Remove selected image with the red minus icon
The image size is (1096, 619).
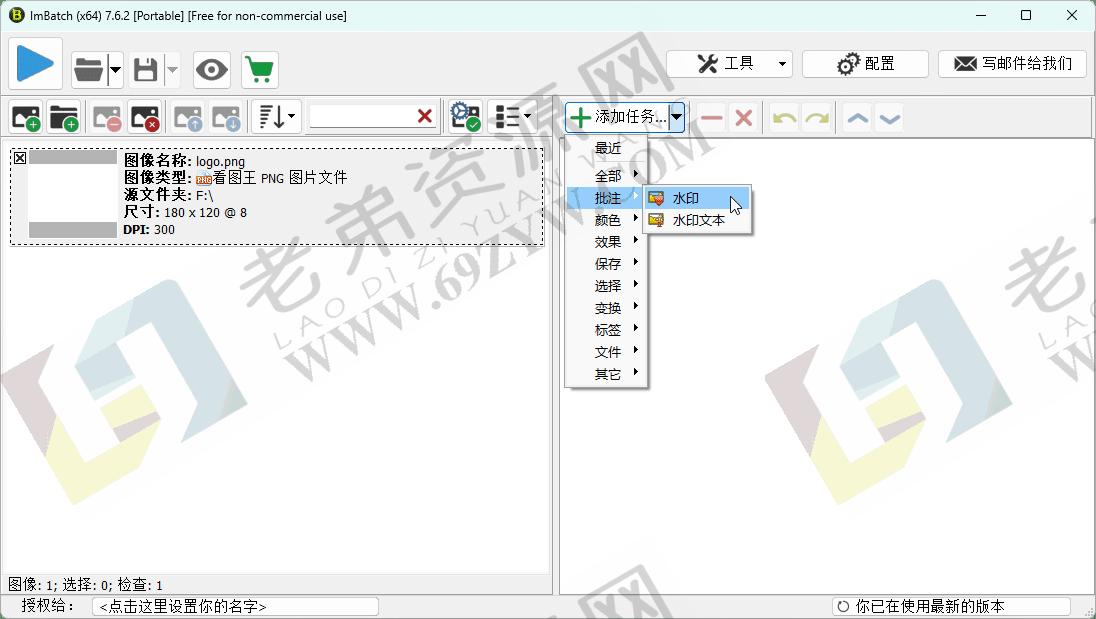click(x=107, y=117)
